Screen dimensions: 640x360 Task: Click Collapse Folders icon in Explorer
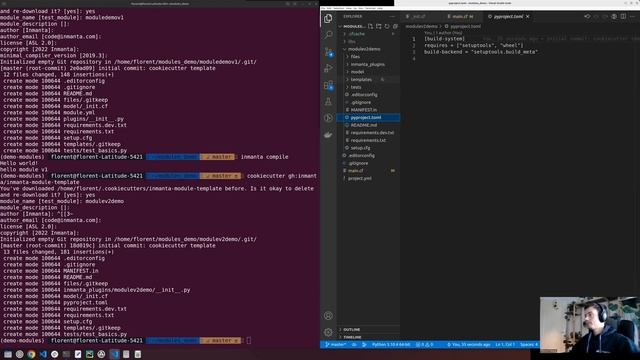[x=395, y=26]
